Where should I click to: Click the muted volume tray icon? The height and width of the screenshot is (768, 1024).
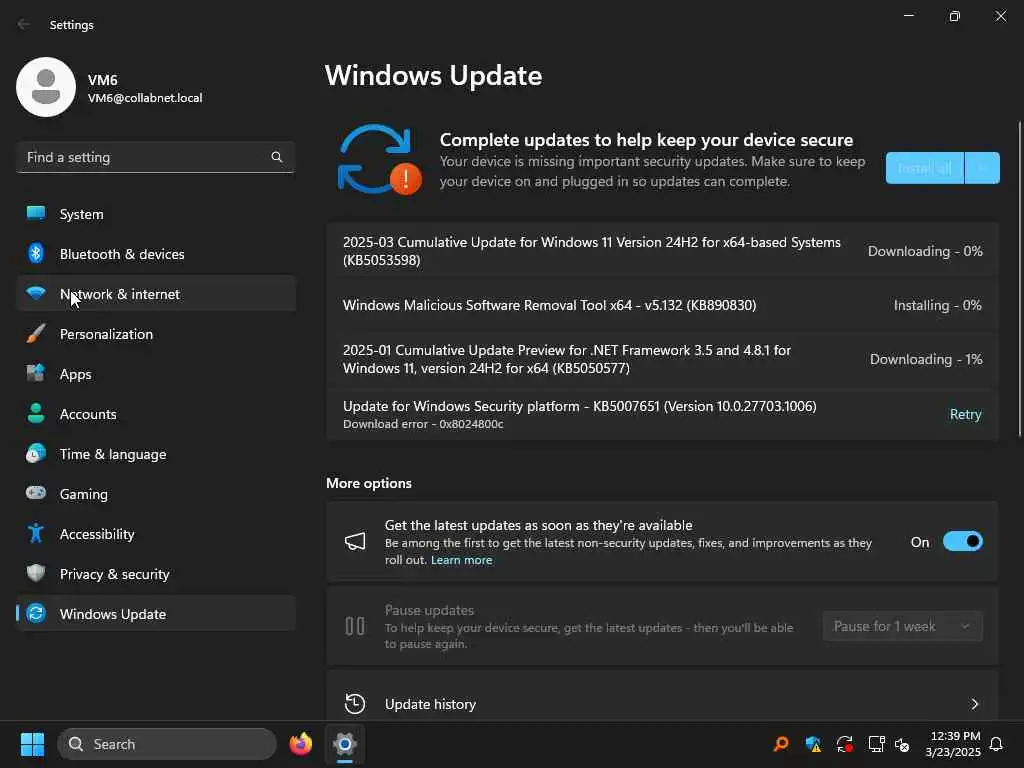click(903, 744)
